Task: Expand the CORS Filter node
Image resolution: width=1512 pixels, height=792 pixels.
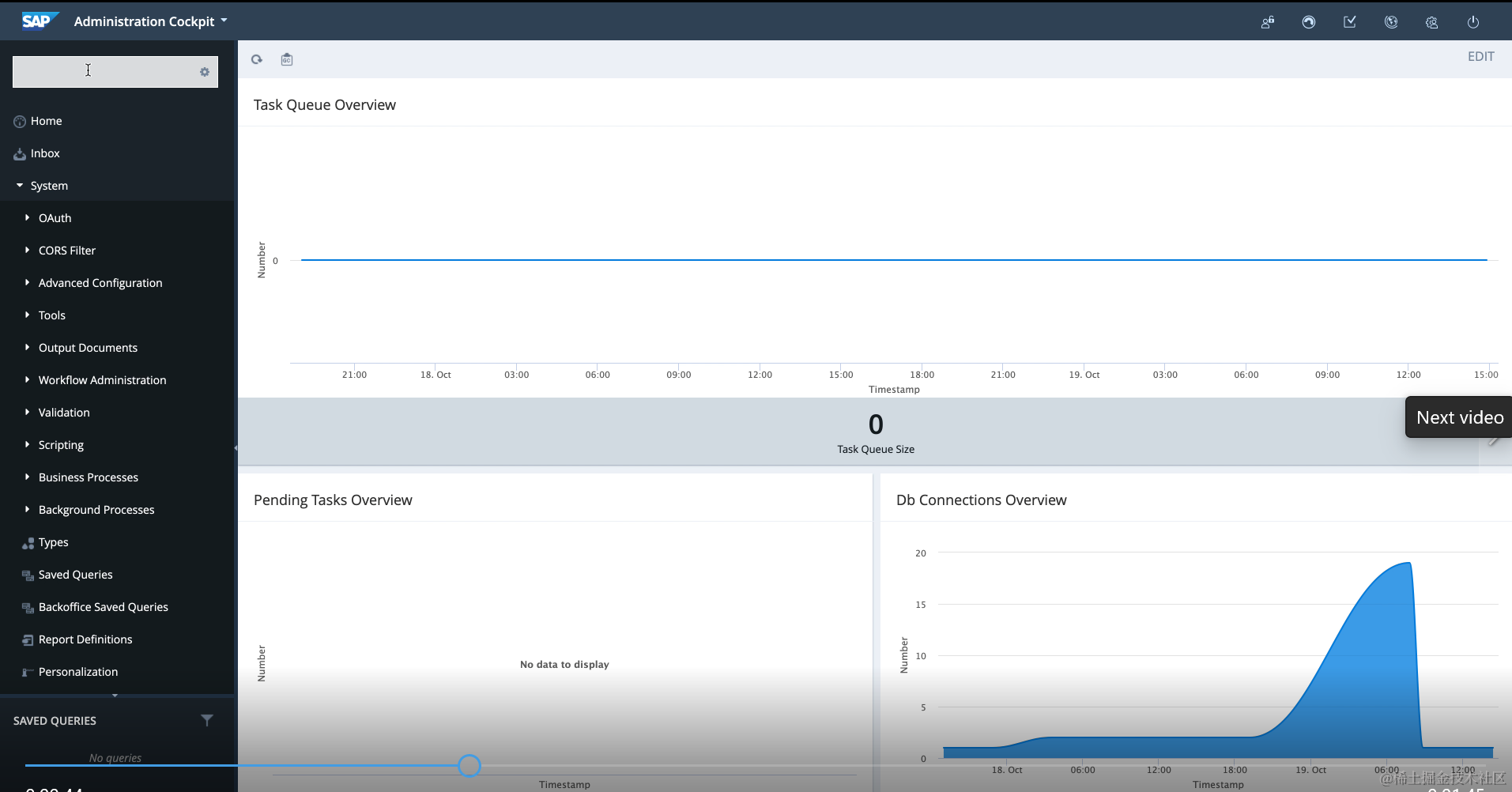Action: click(27, 250)
